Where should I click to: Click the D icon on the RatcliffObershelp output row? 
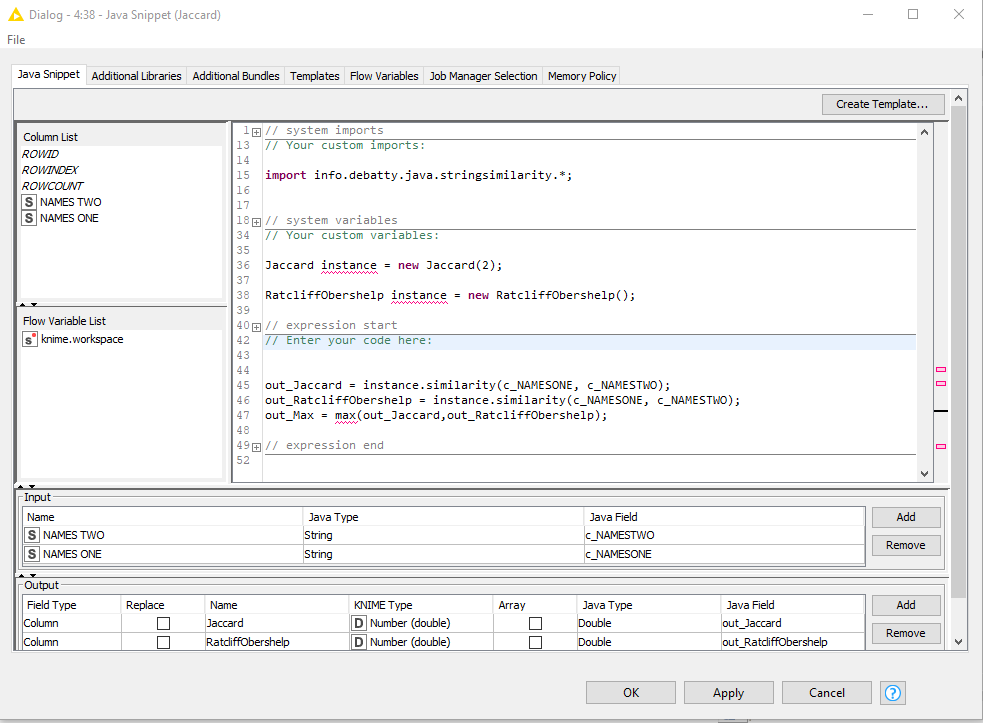pos(358,641)
